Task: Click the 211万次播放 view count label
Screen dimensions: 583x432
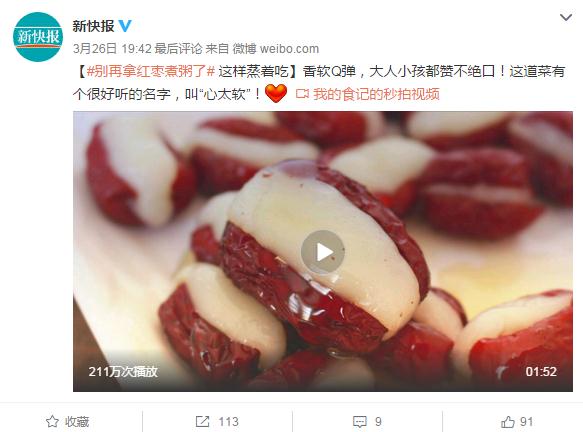Action: pyautogui.click(x=123, y=371)
